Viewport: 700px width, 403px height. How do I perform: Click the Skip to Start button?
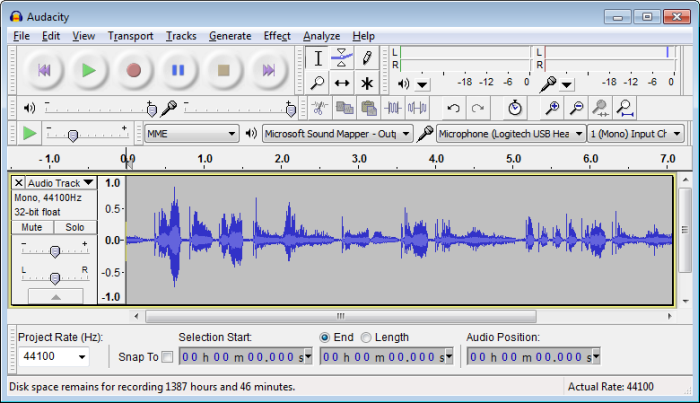[x=44, y=70]
